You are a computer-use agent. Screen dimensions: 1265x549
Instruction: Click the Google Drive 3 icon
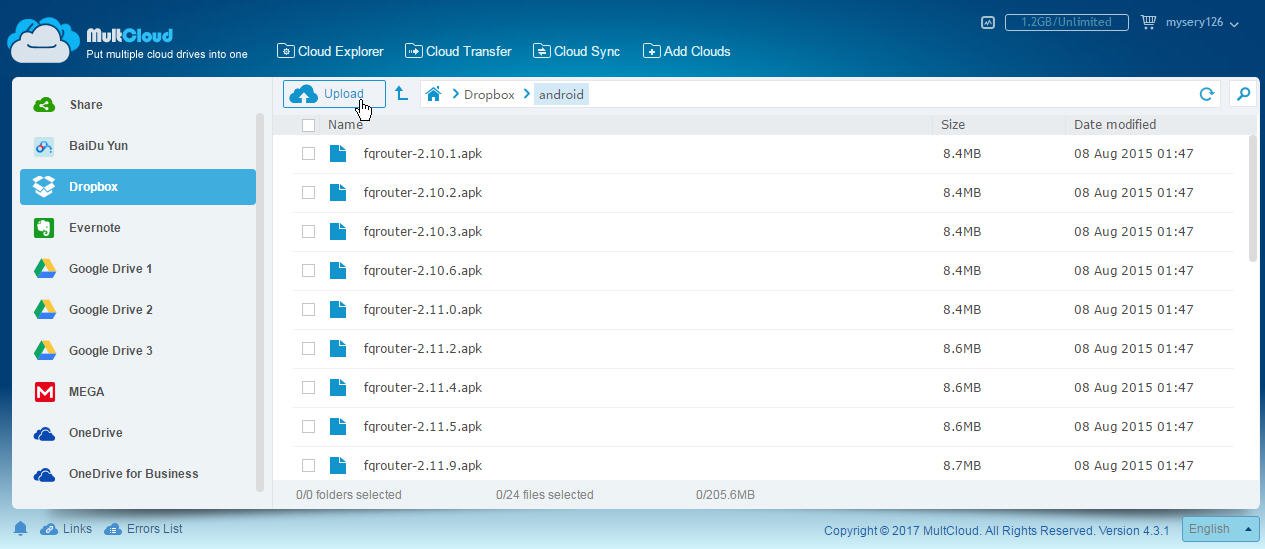[44, 351]
